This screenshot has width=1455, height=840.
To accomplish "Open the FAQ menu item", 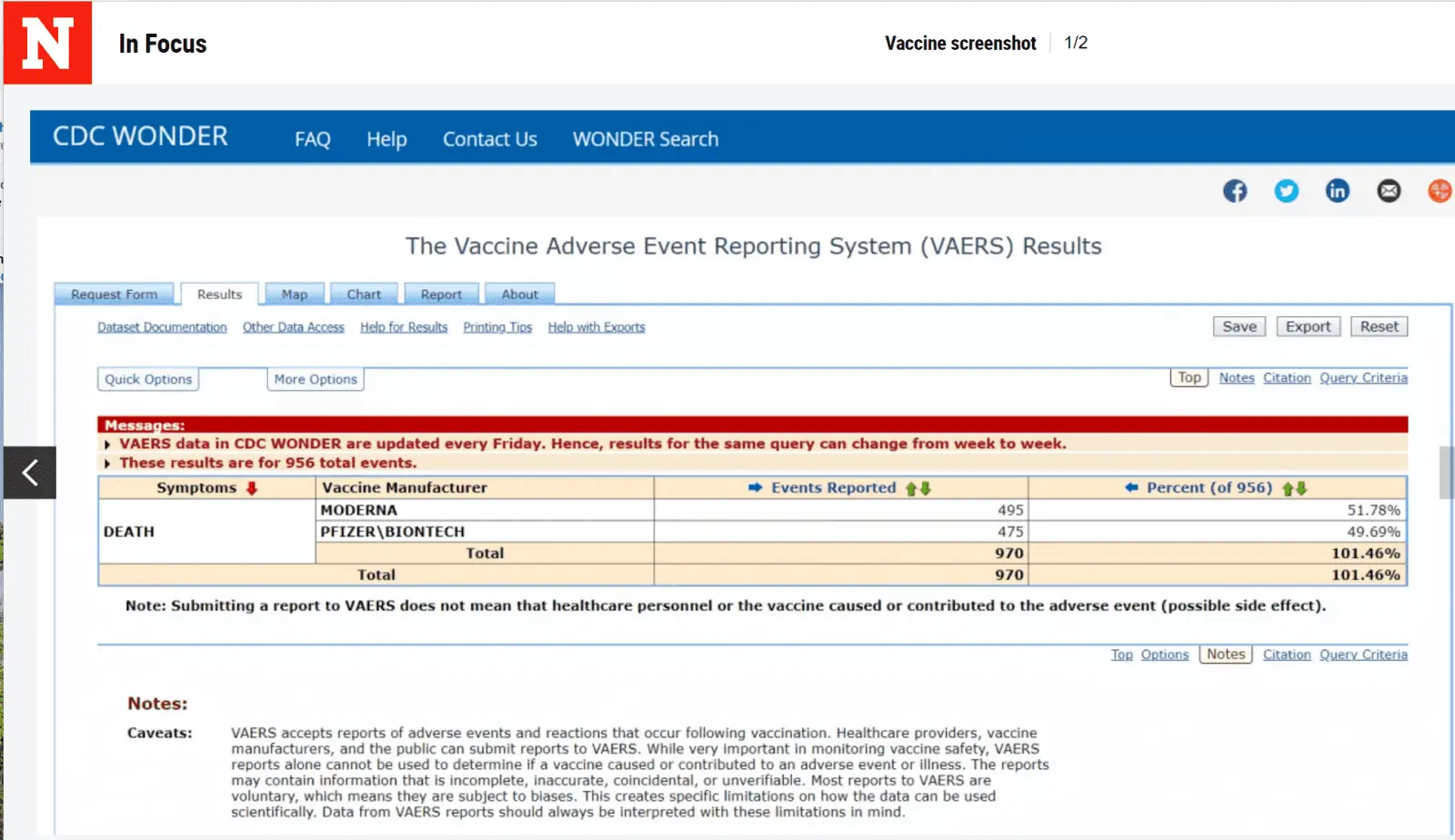I will [x=312, y=139].
